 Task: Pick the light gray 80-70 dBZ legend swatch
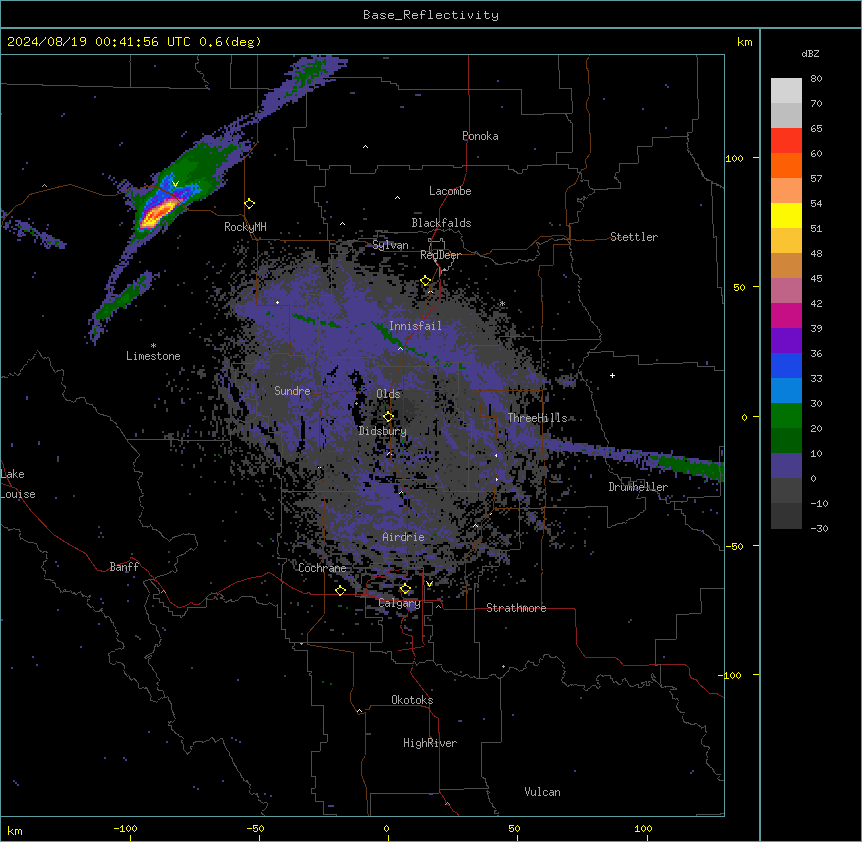(786, 91)
